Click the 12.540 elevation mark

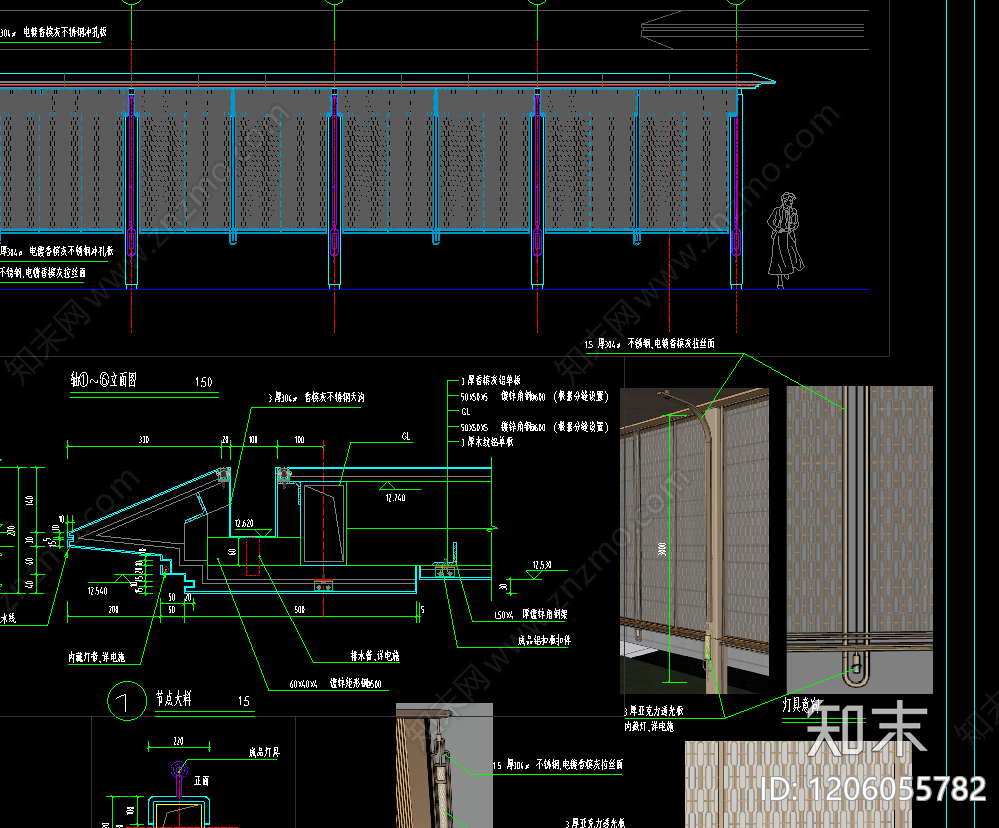(97, 591)
